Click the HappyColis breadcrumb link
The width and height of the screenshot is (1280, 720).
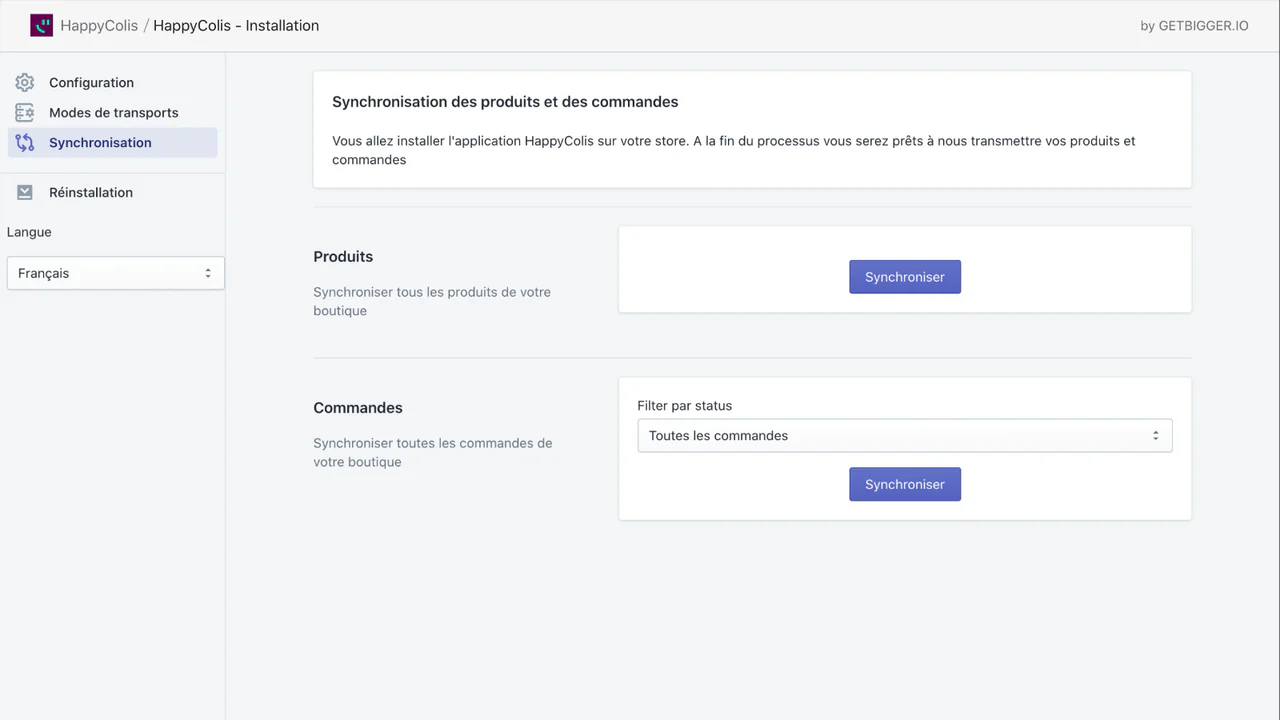coord(99,26)
